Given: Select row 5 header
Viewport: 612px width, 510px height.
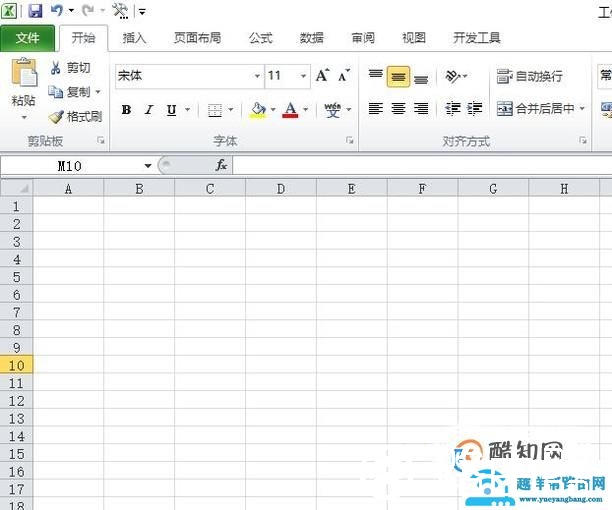Looking at the screenshot, I should pyautogui.click(x=16, y=277).
